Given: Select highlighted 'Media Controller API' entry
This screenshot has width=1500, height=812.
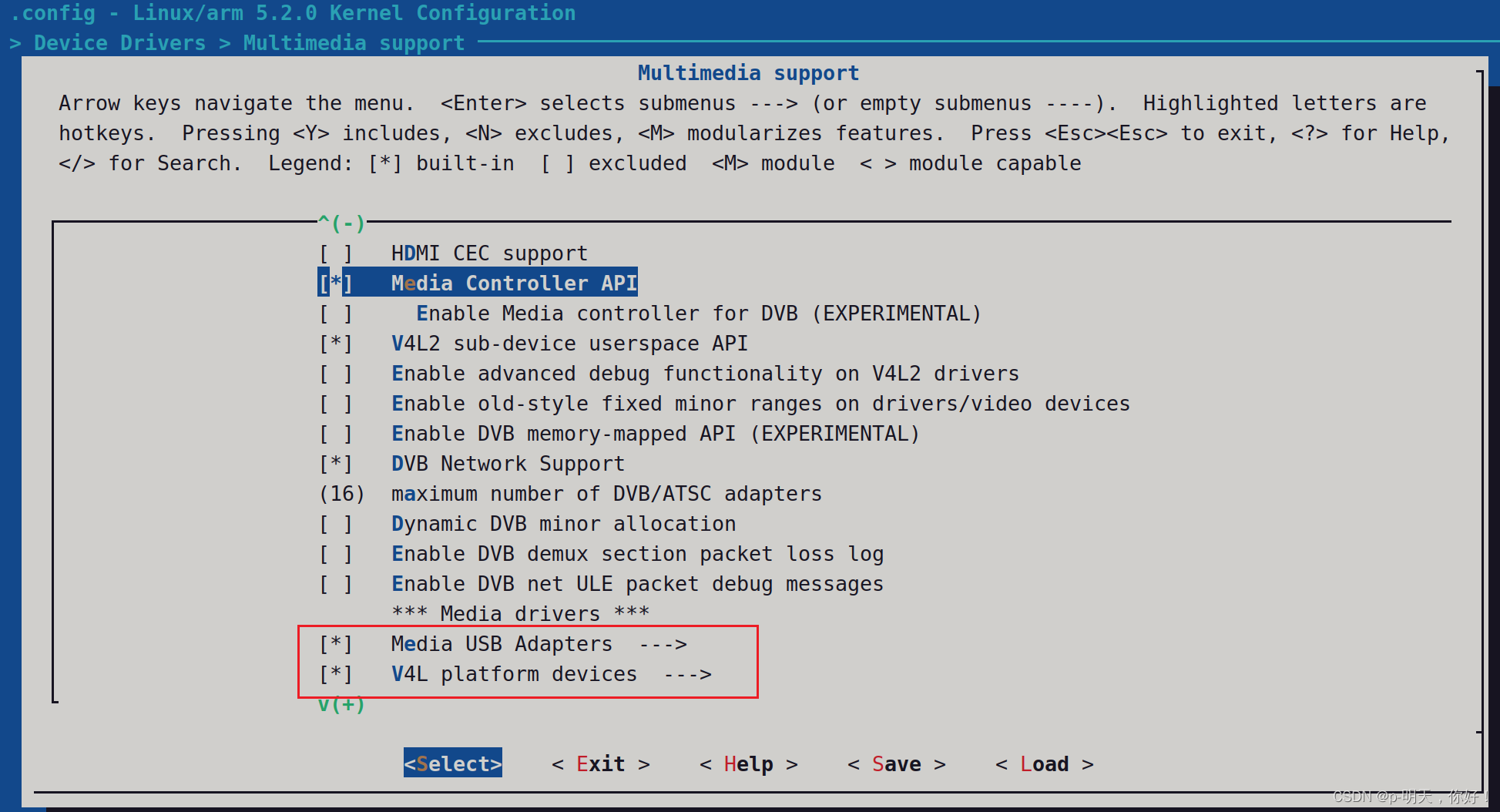Looking at the screenshot, I should [514, 284].
